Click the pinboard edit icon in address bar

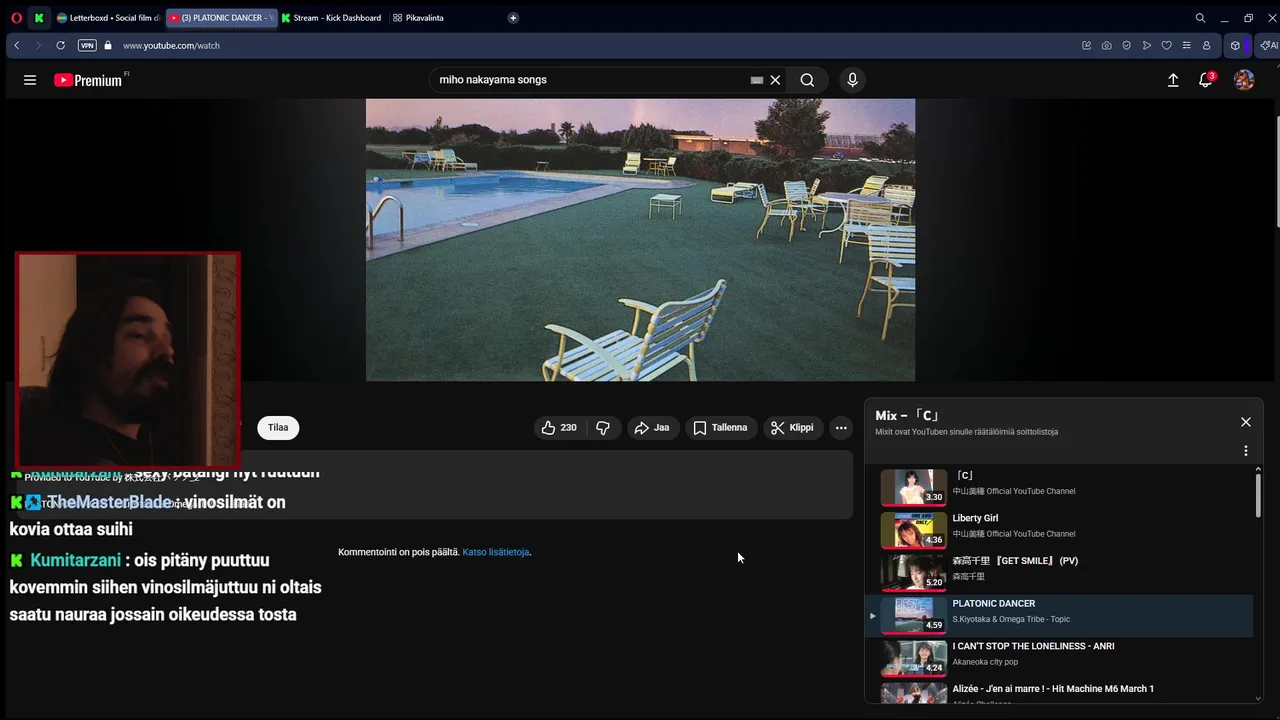(x=1086, y=45)
